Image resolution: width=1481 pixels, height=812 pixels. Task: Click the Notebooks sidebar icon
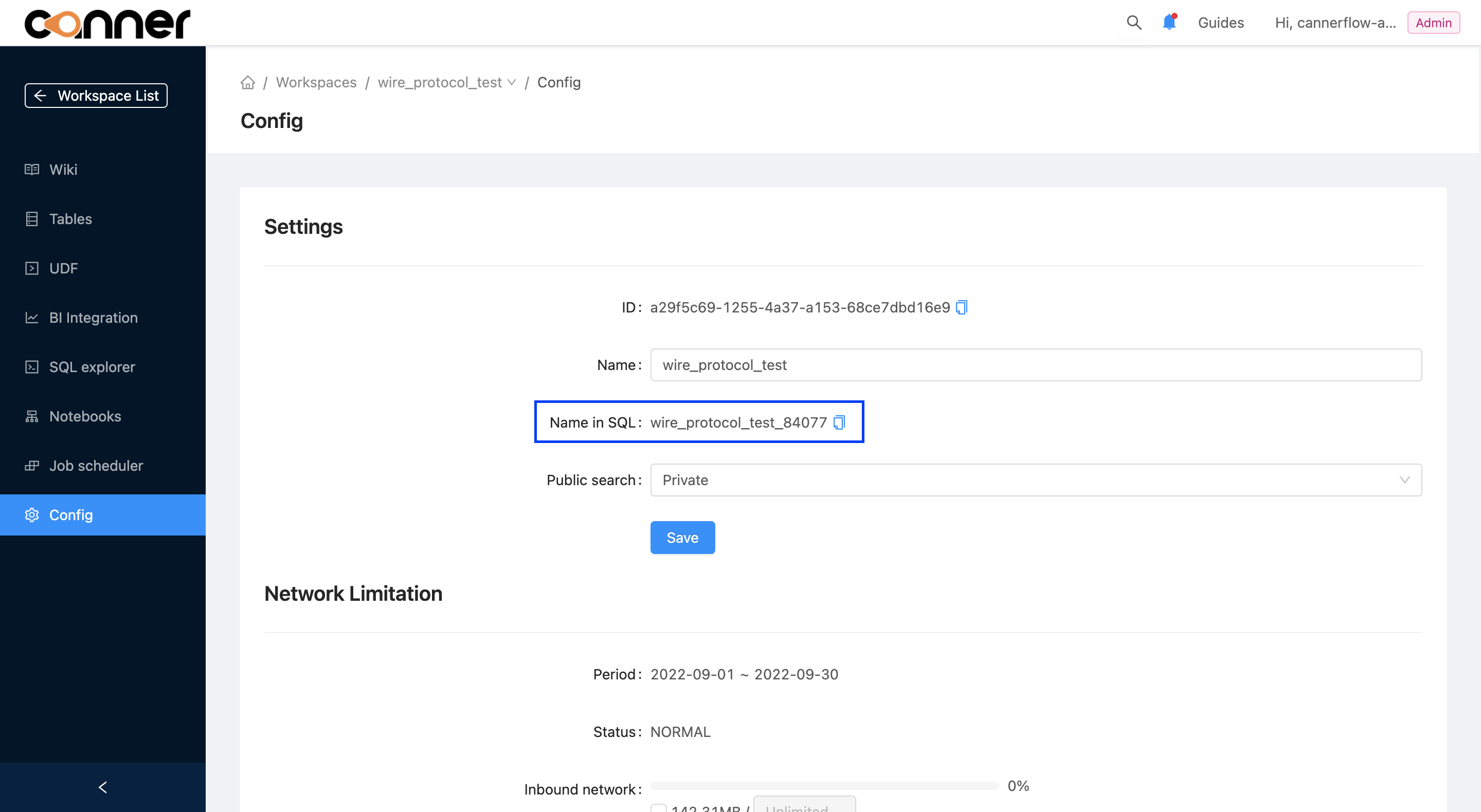pos(31,417)
